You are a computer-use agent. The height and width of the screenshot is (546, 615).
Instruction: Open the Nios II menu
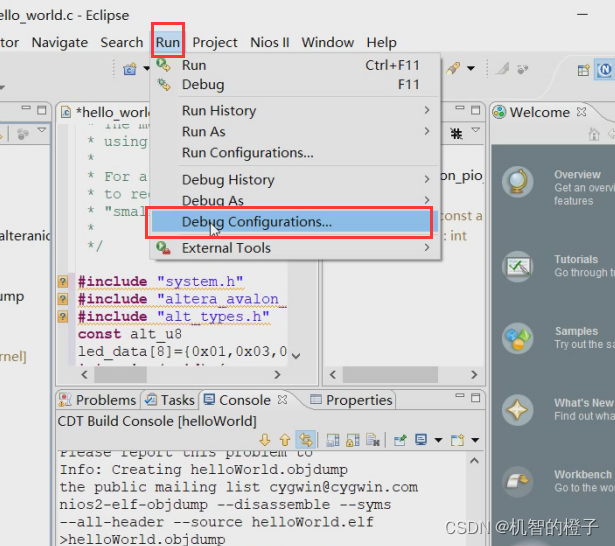[270, 42]
